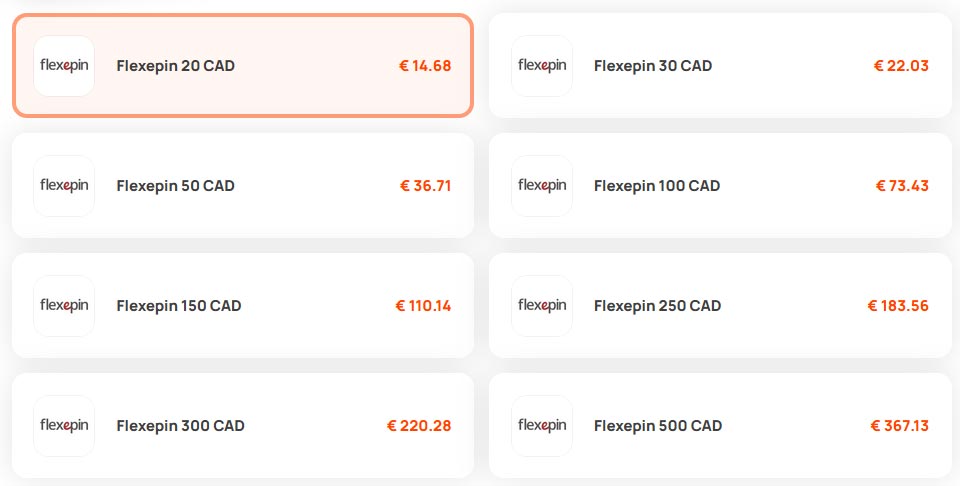Click the € 73.43 price text
Image resolution: width=960 pixels, height=486 pixels.
click(x=902, y=185)
